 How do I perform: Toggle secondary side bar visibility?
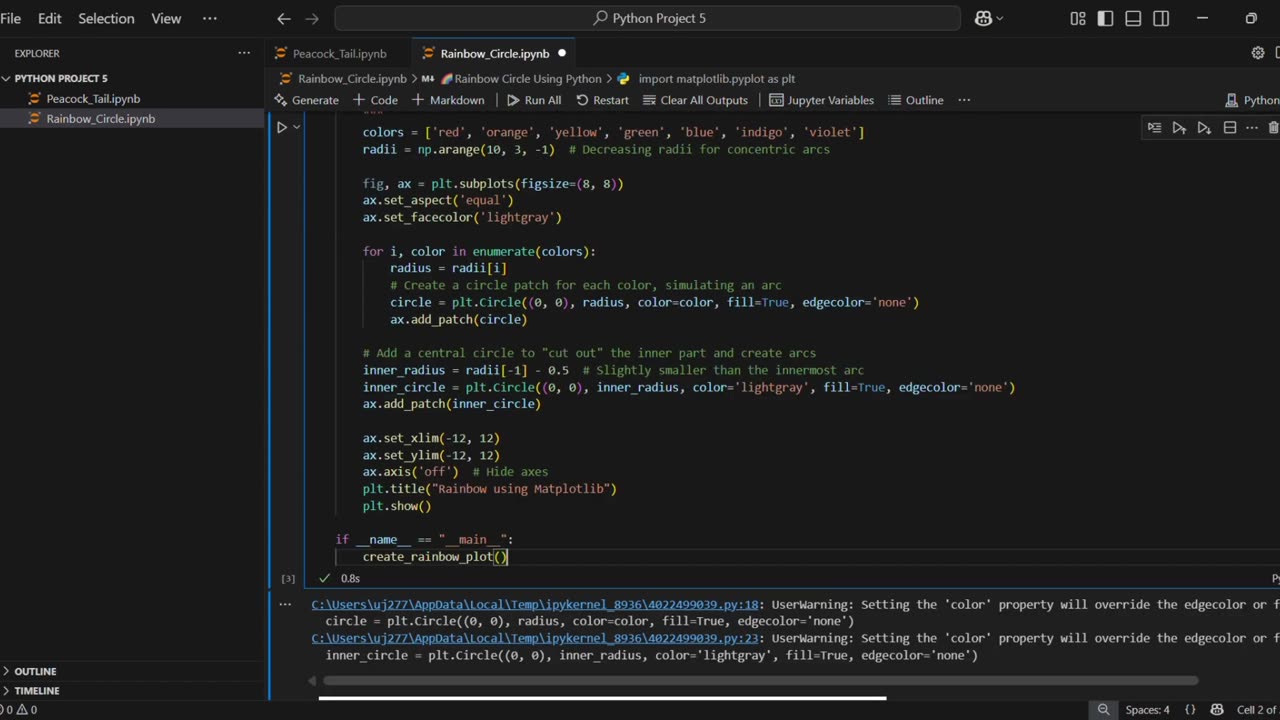click(x=1161, y=18)
